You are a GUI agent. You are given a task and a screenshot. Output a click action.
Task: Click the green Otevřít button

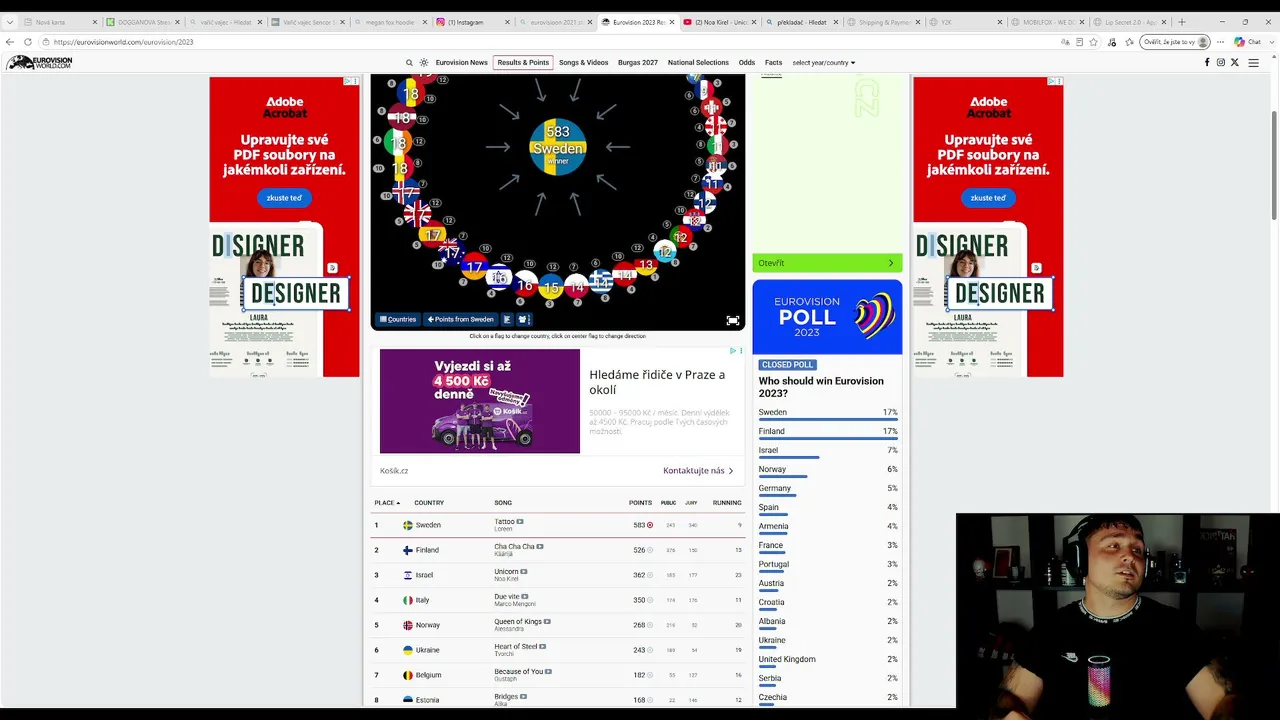click(x=827, y=263)
